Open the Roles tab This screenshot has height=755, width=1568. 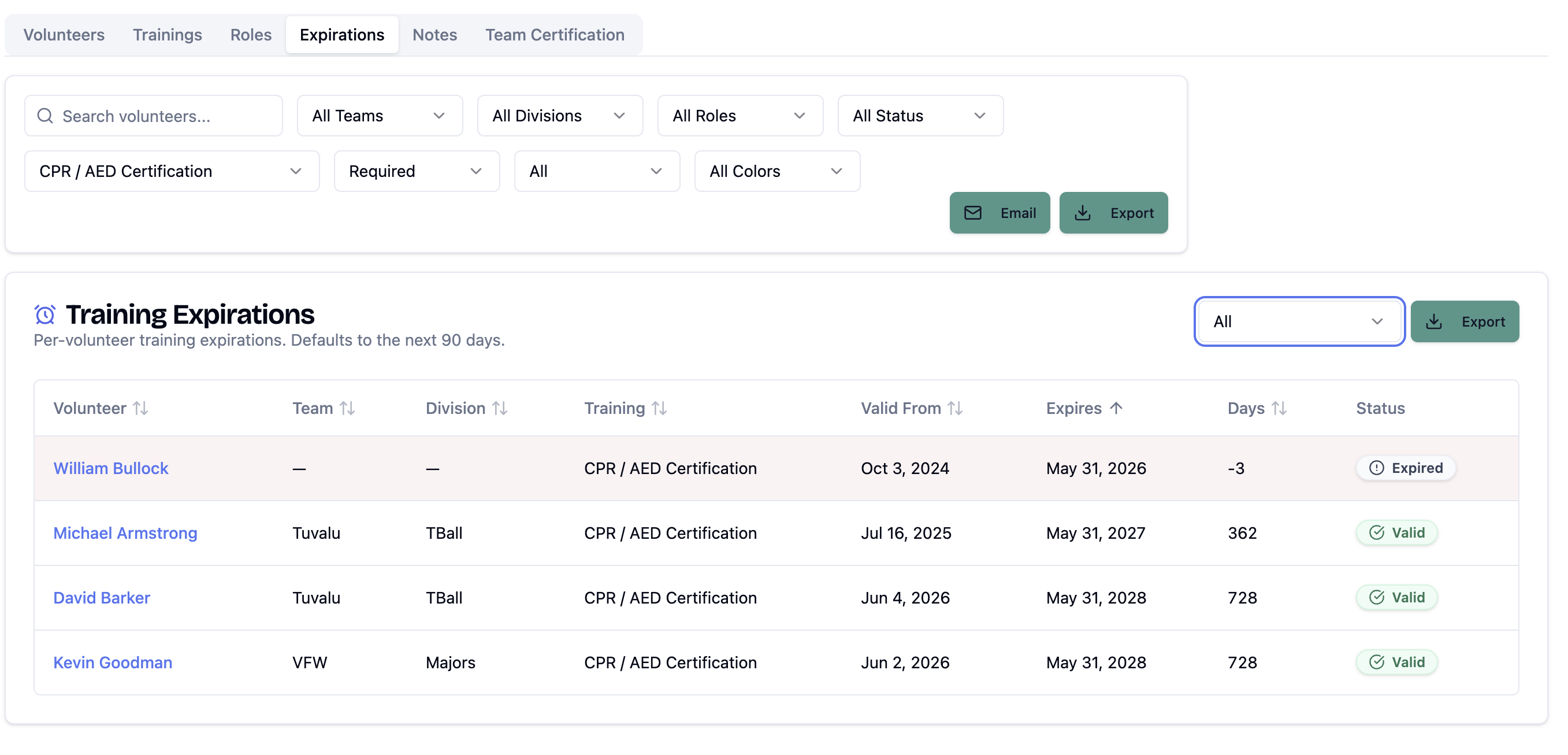coord(251,35)
